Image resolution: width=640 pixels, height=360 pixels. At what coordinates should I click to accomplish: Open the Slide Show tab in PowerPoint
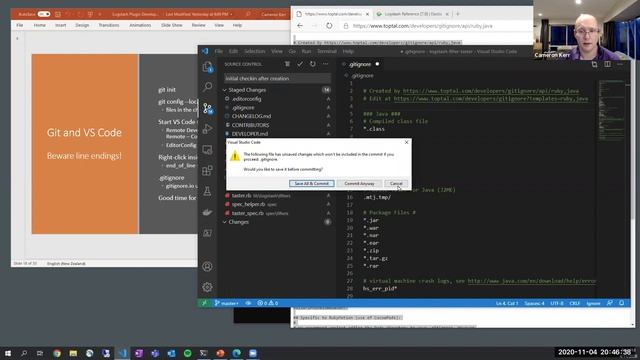171,25
